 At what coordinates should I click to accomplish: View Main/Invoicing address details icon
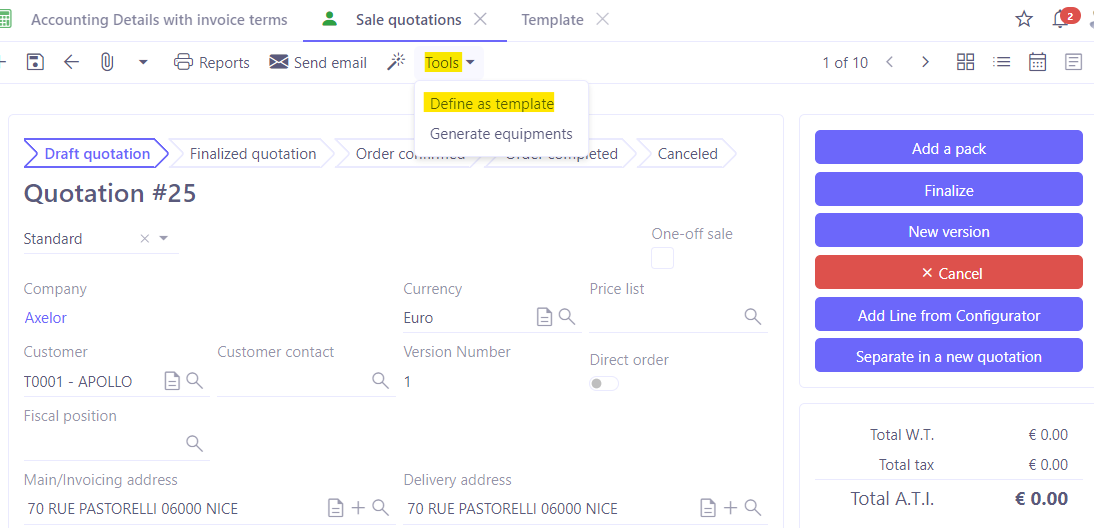[x=336, y=508]
